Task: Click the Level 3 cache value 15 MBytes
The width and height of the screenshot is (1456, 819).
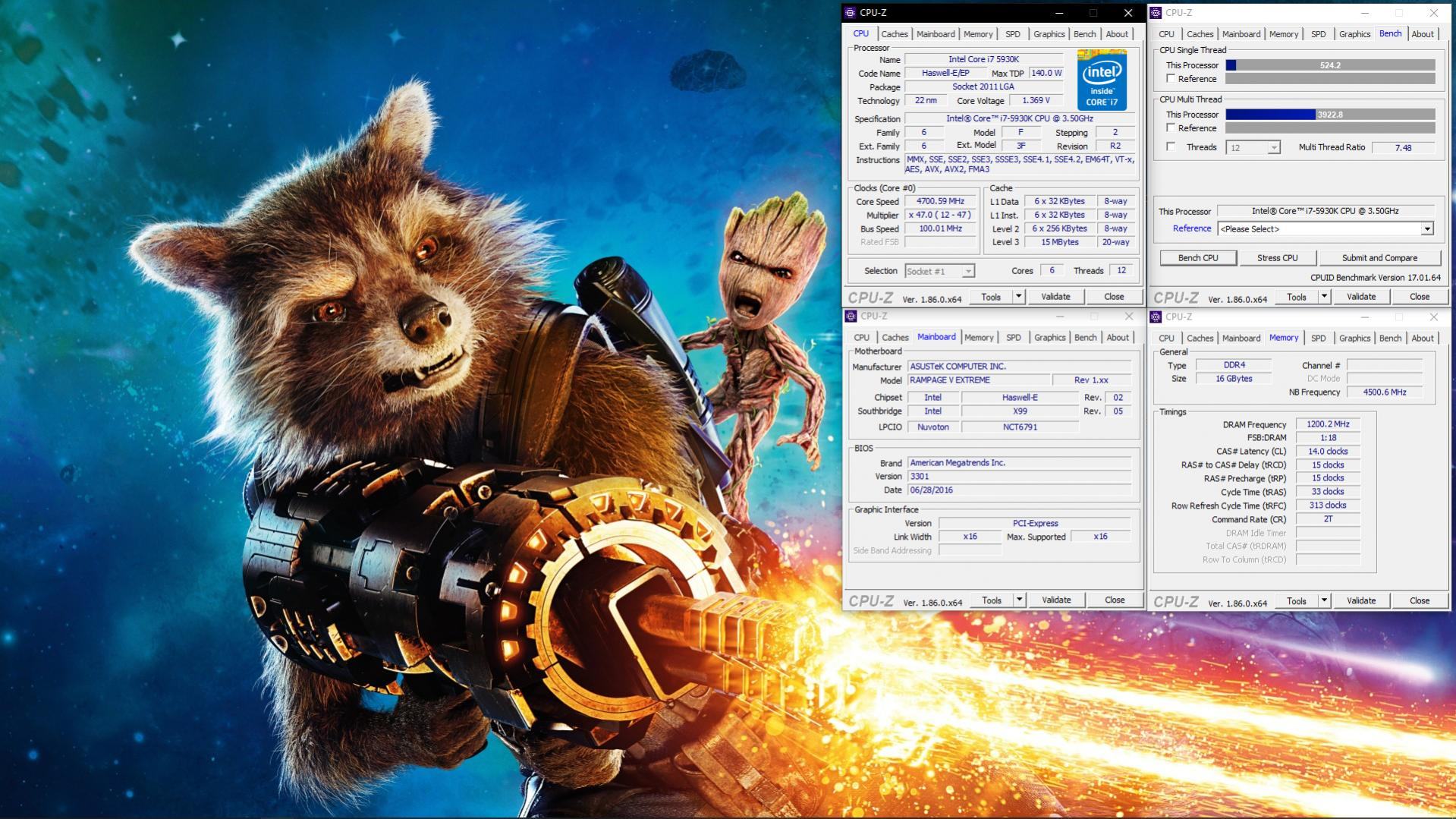Action: [1060, 242]
